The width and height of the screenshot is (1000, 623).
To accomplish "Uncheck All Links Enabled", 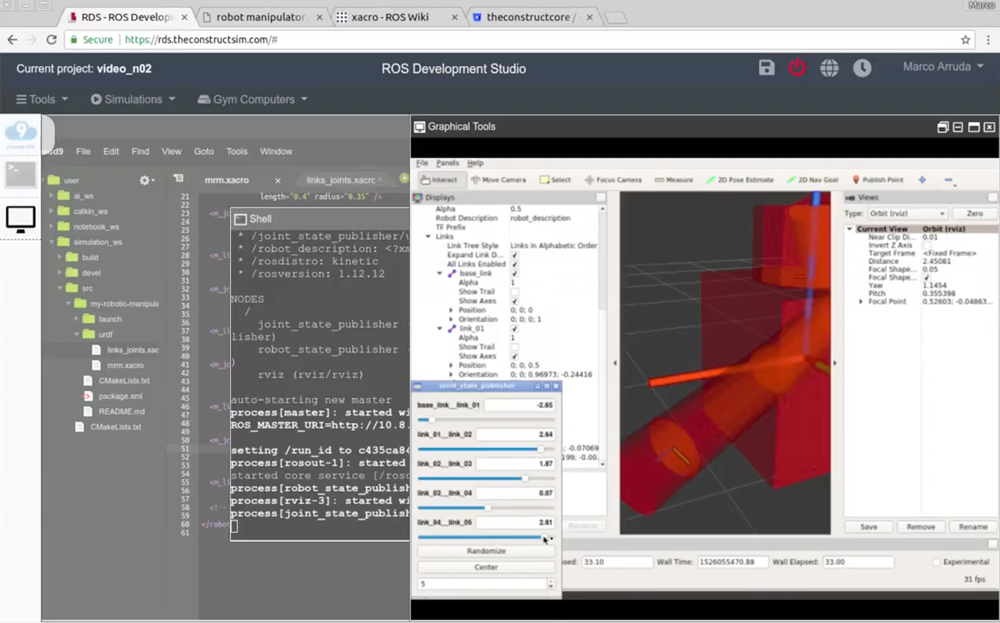I will coord(514,264).
